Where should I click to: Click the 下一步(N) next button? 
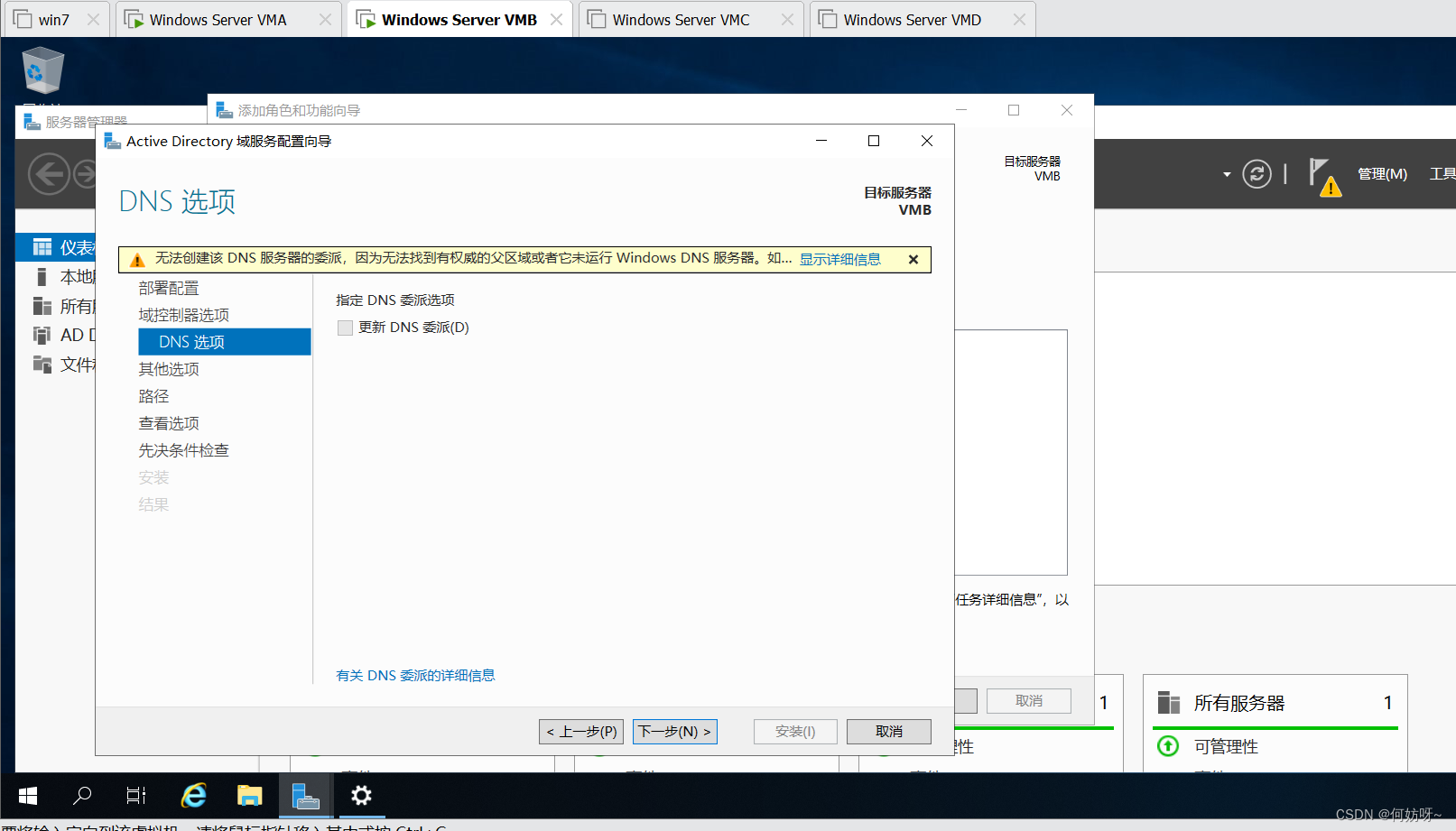coord(675,732)
